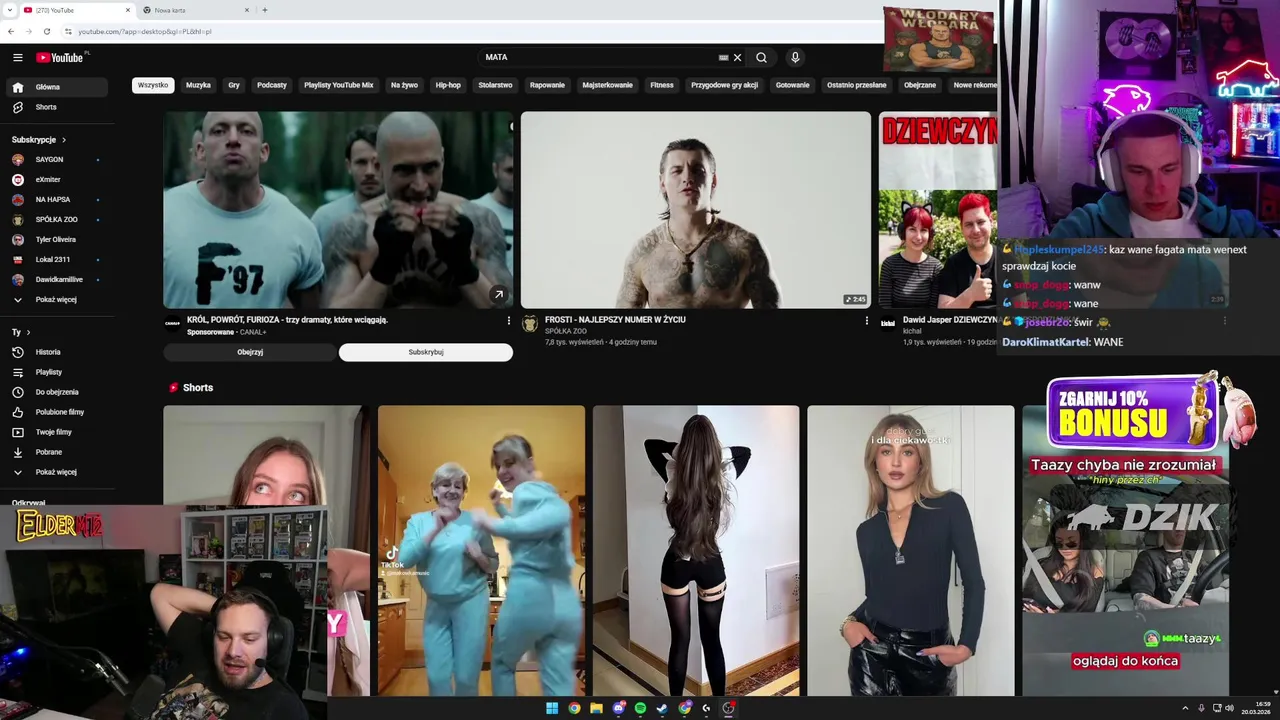This screenshot has height=720, width=1280.
Task: Select the Na żywo filter chip
Action: coord(404,85)
